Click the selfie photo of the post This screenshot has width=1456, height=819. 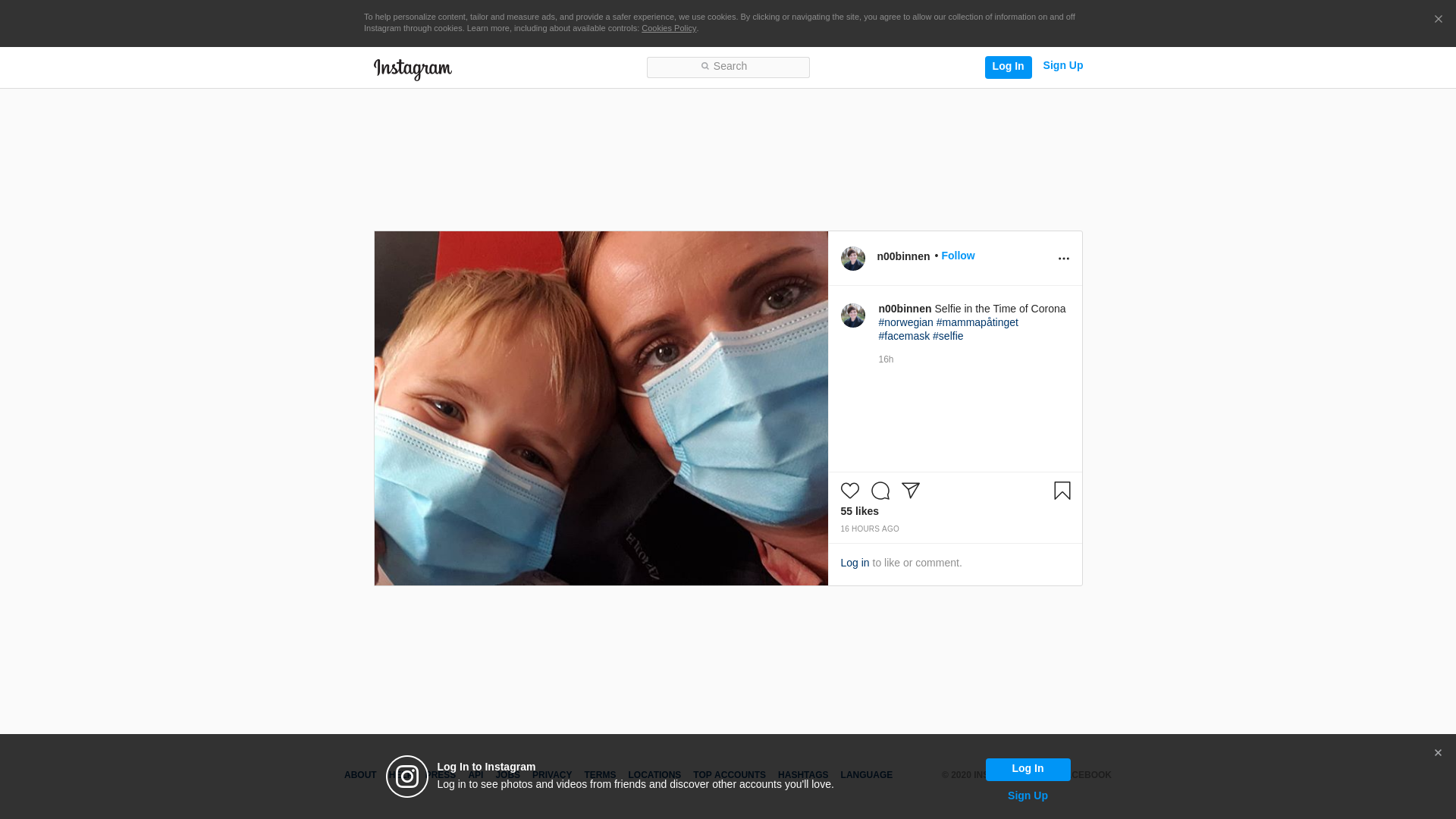click(601, 408)
